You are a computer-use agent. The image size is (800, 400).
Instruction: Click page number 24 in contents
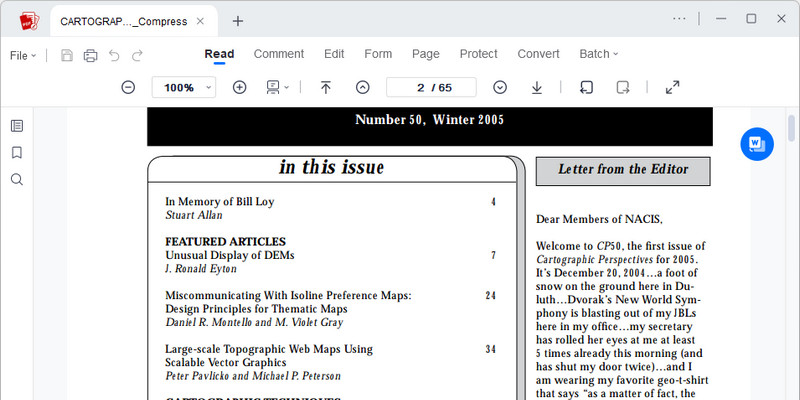[490, 295]
